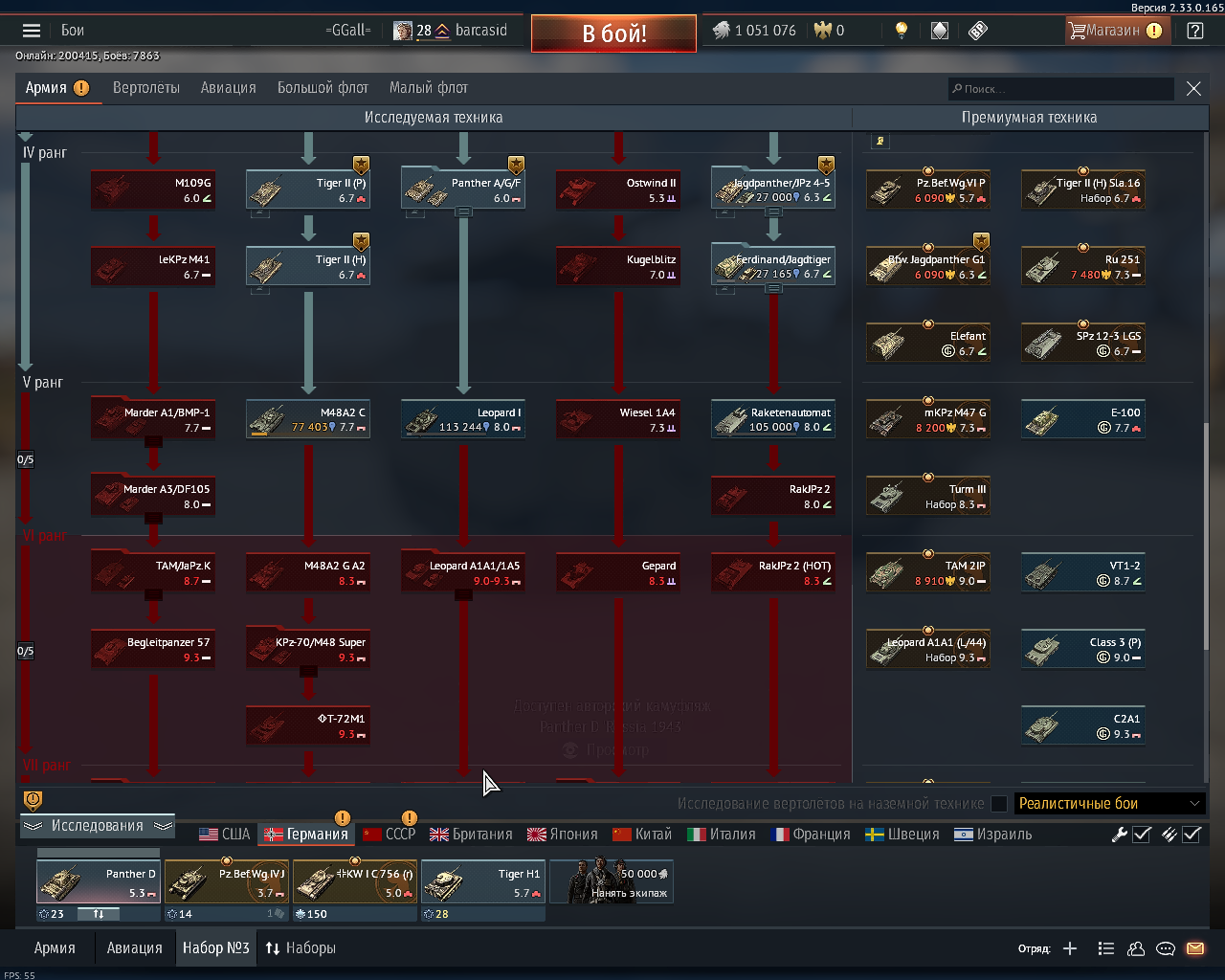Viewport: 1225px width, 980px height.
Task: Click the В бой! battle button
Action: tap(614, 33)
